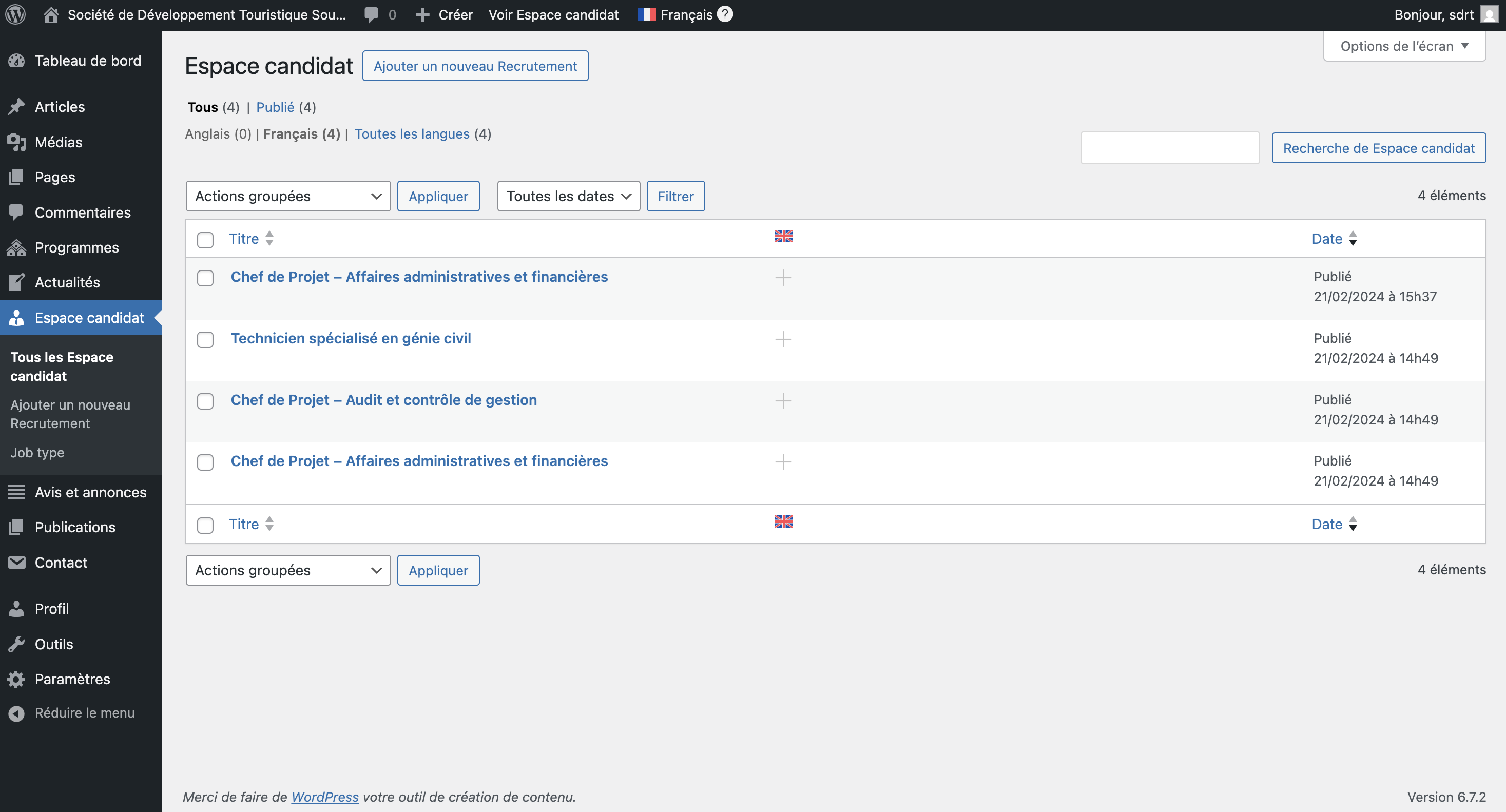Viewport: 1506px width, 812px height.
Task: Open Programmes in the sidebar menu
Action: tap(76, 247)
